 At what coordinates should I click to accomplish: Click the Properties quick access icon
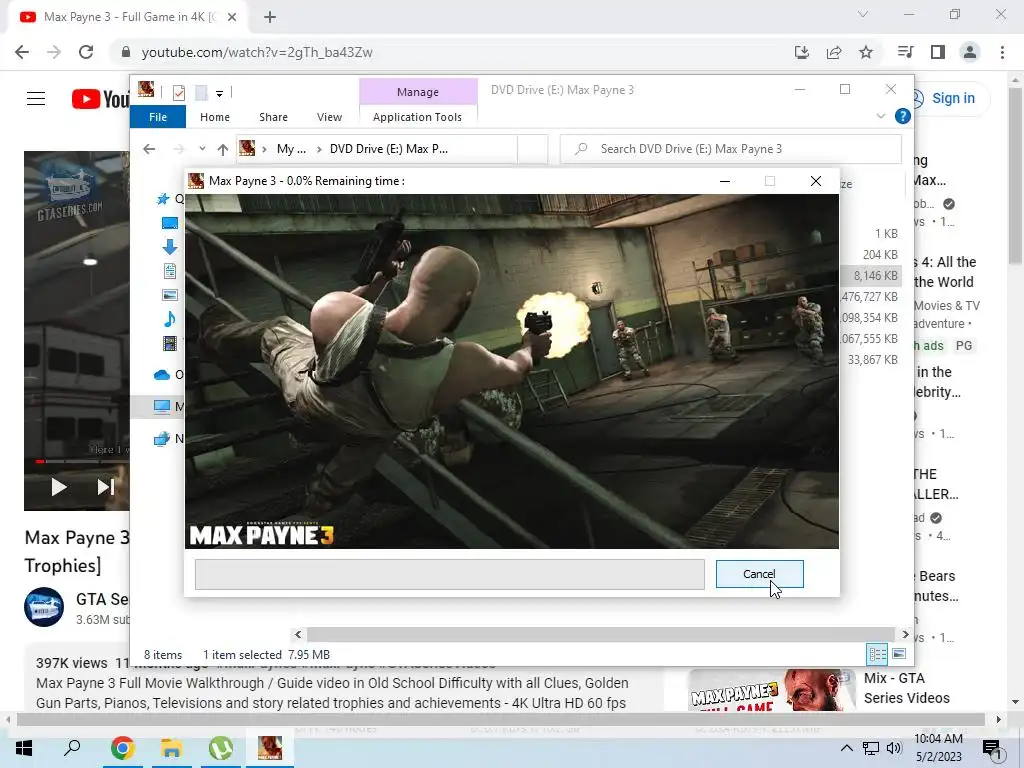pyautogui.click(x=178, y=93)
